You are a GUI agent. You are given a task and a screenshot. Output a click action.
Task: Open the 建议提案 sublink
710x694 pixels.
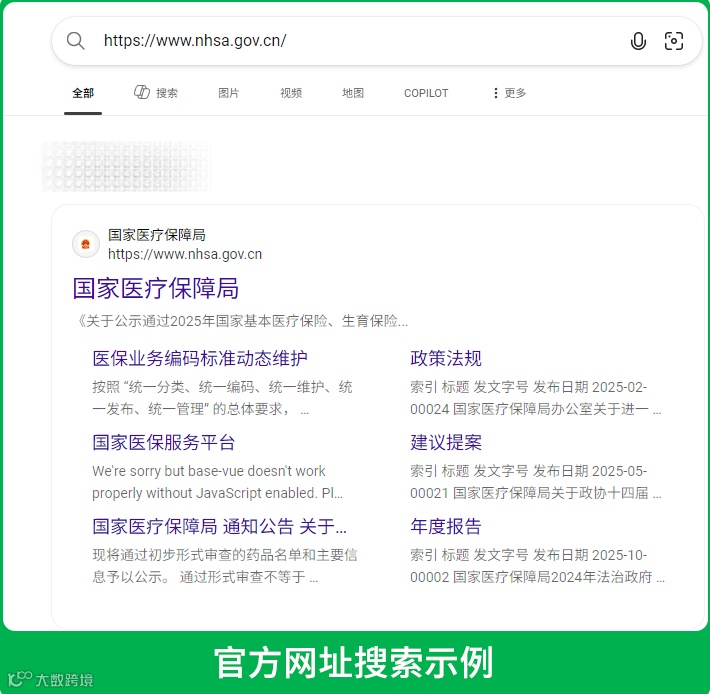click(x=446, y=442)
